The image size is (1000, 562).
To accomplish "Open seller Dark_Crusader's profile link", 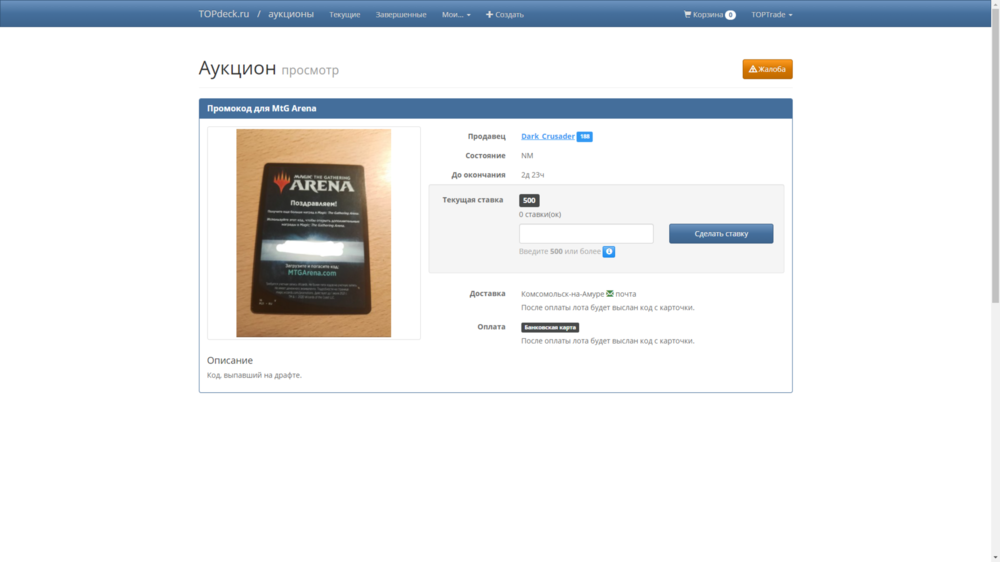I will (x=547, y=136).
